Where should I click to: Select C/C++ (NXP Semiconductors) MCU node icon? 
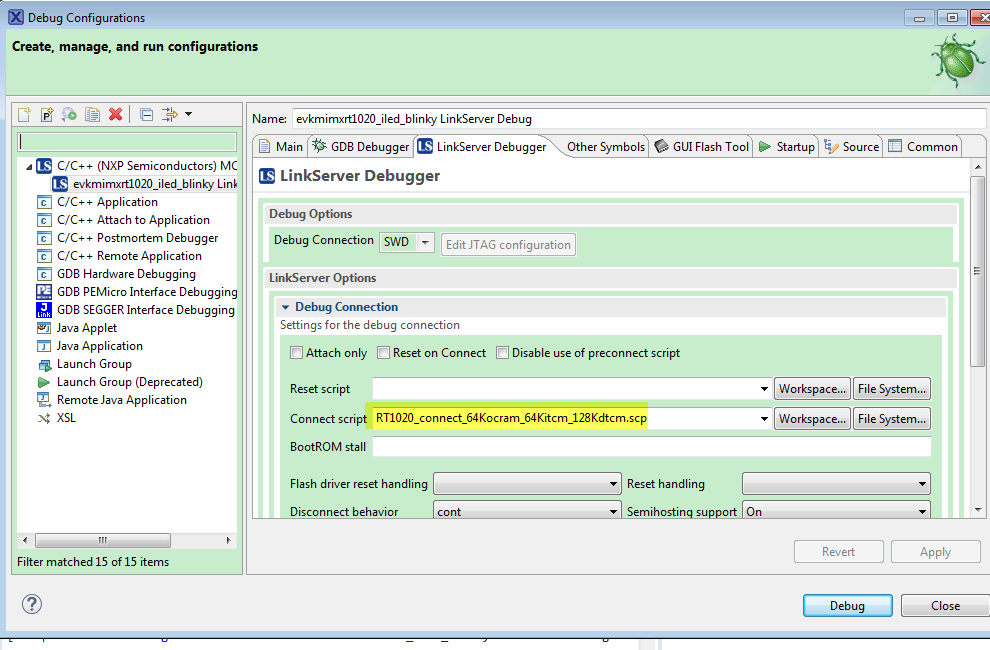tap(44, 166)
